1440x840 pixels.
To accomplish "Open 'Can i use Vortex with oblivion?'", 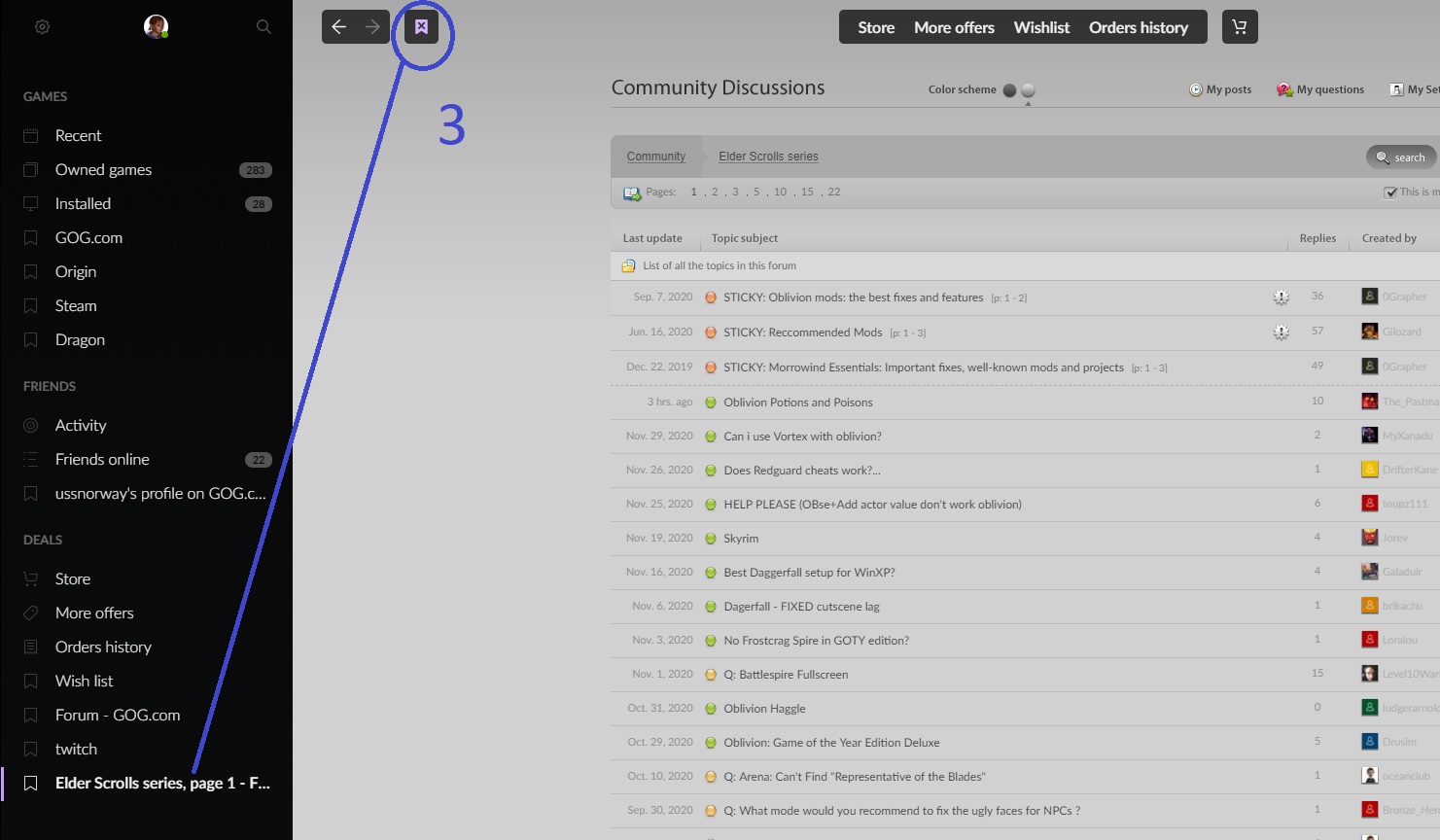I will point(802,437).
